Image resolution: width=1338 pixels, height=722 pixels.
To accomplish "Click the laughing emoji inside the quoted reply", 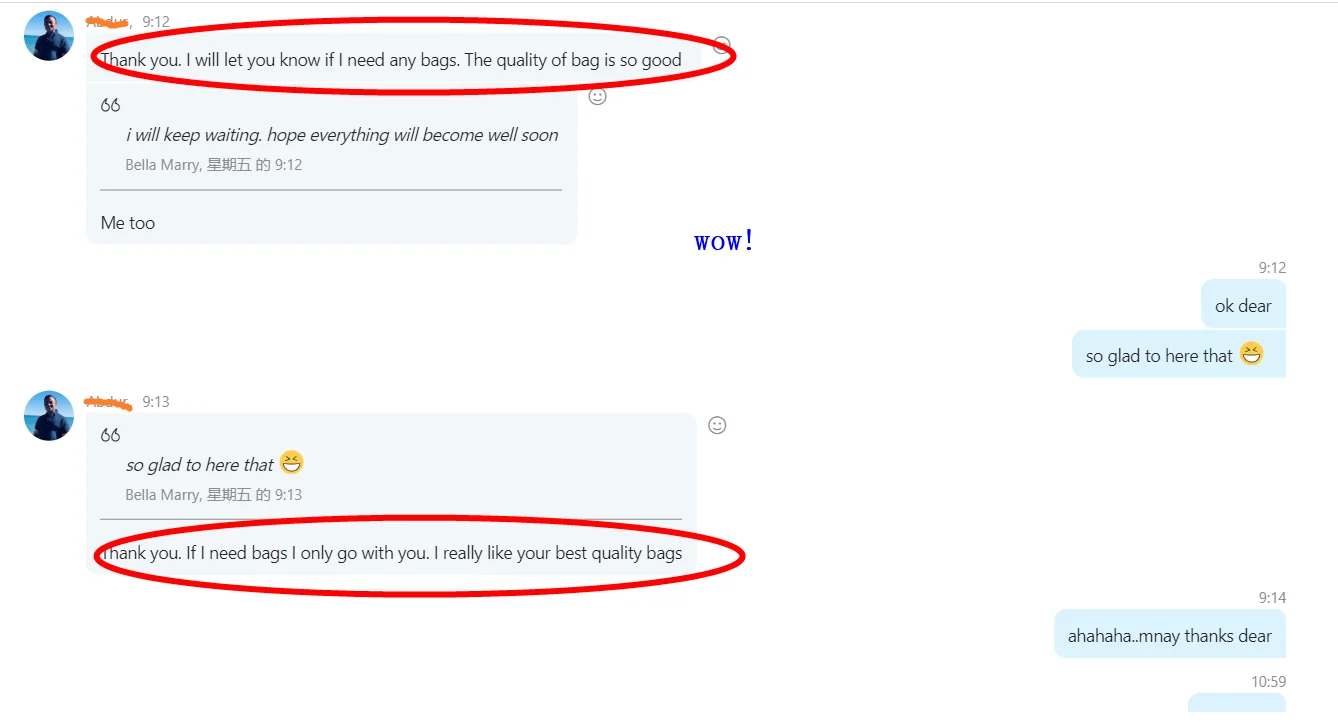I will pyautogui.click(x=291, y=463).
